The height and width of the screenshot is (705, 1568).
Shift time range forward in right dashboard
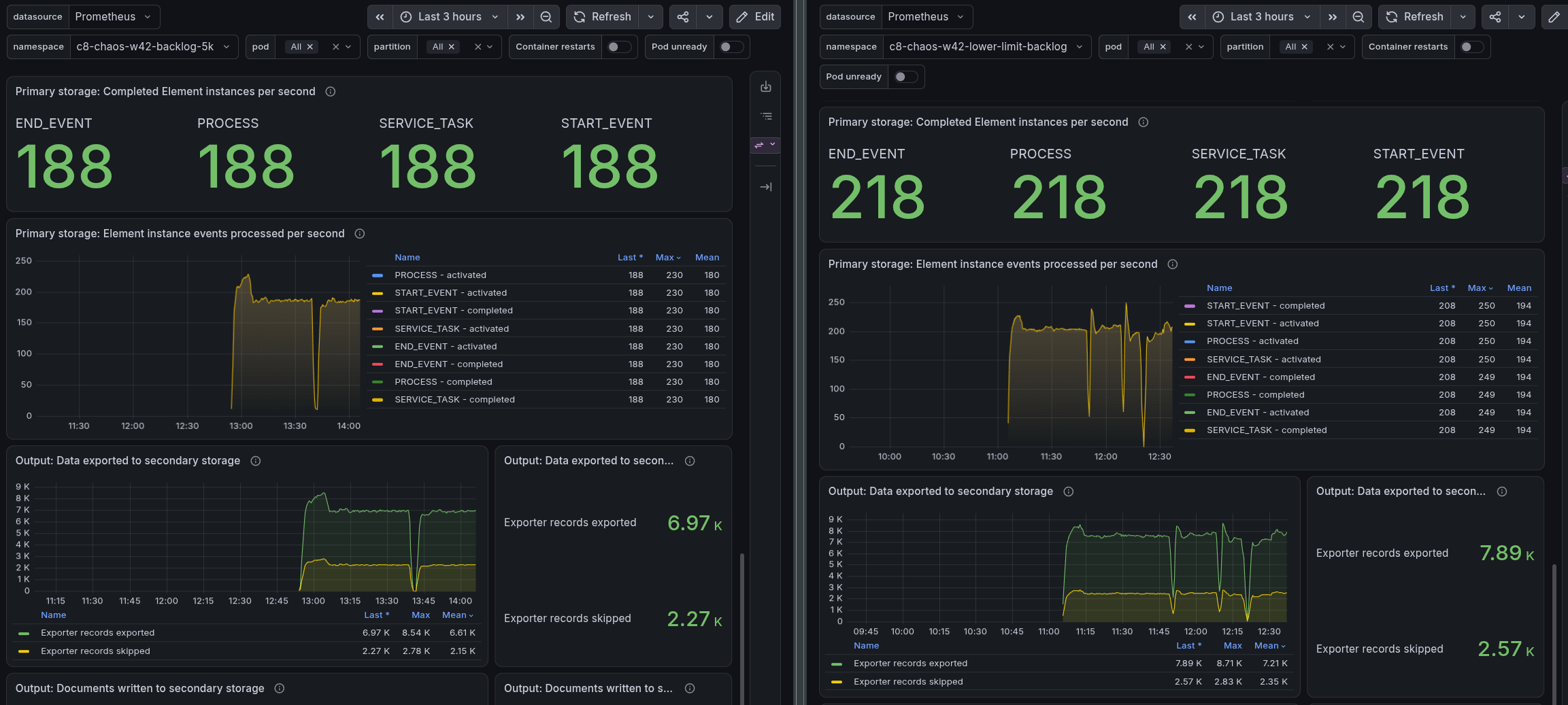point(1333,17)
